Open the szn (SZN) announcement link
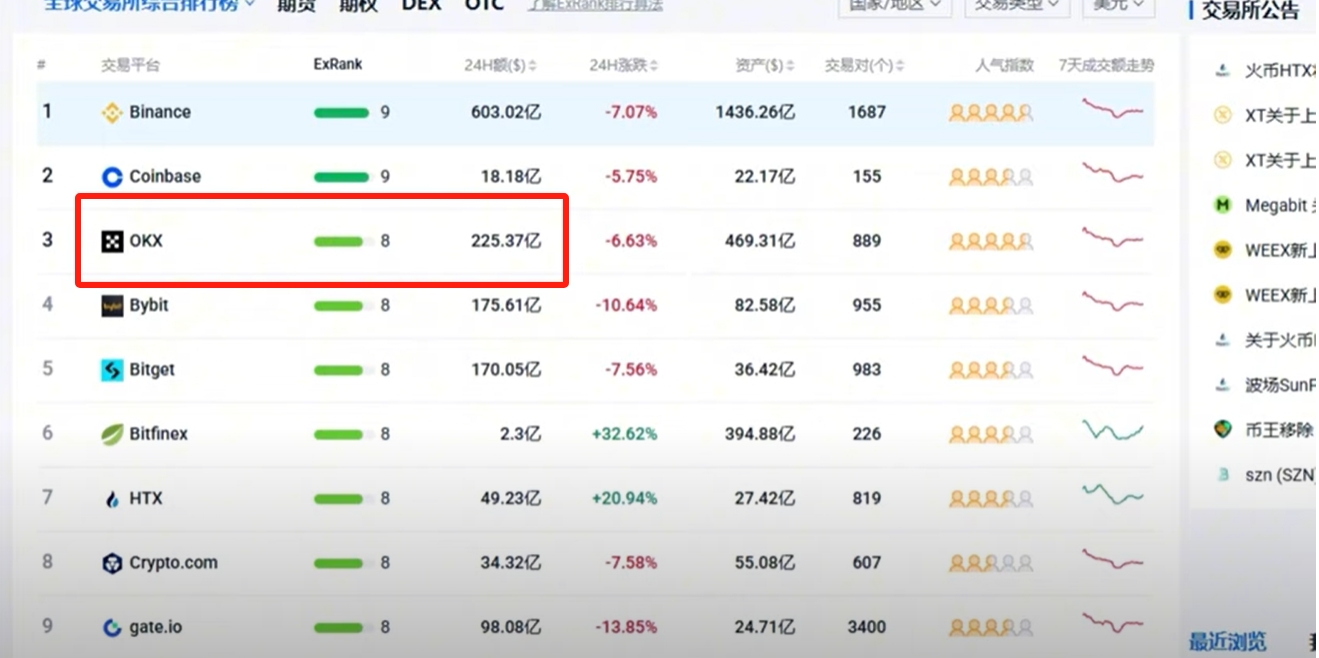Viewport: 1319px width, 658px height. tap(1280, 475)
